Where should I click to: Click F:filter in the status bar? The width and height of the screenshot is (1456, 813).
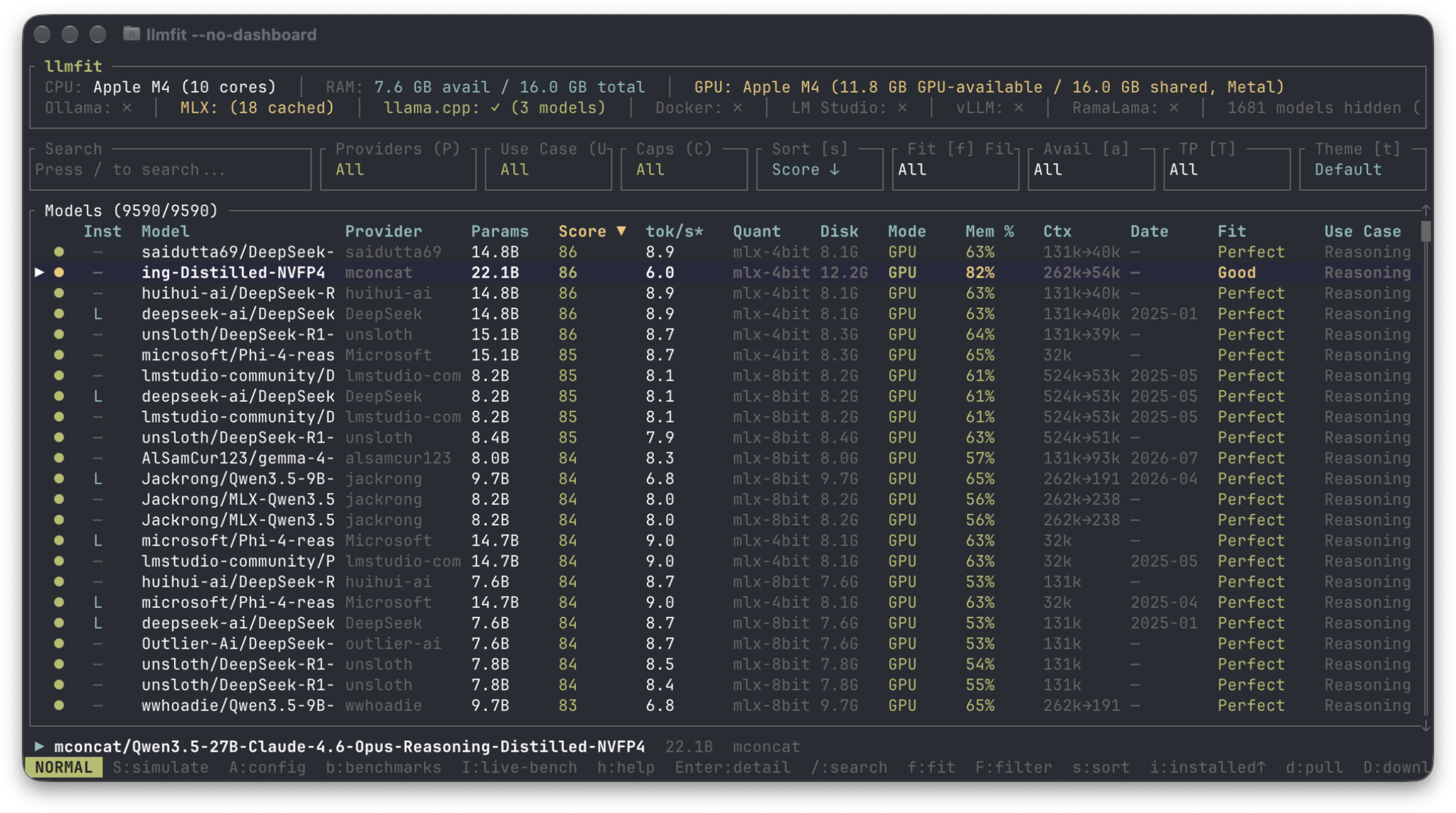1013,768
